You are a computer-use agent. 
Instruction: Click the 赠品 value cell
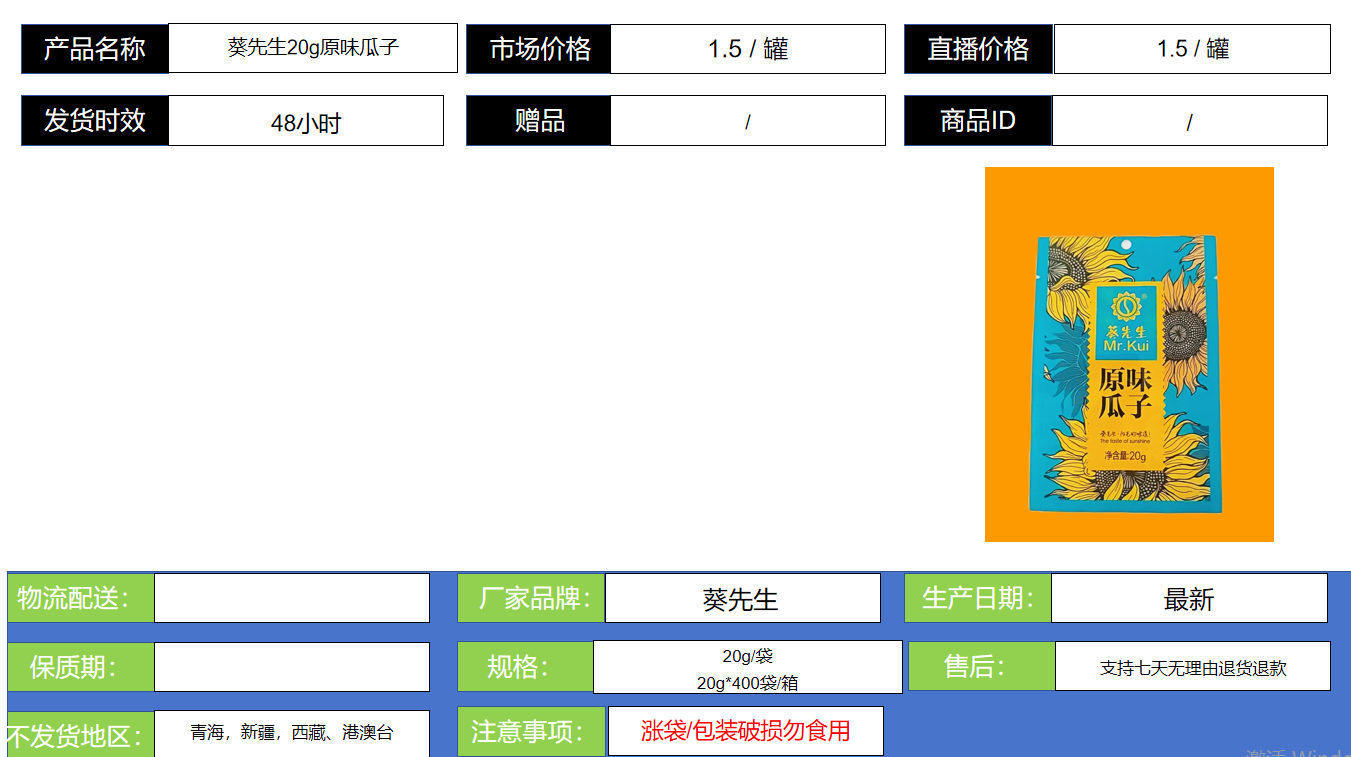[x=747, y=121]
